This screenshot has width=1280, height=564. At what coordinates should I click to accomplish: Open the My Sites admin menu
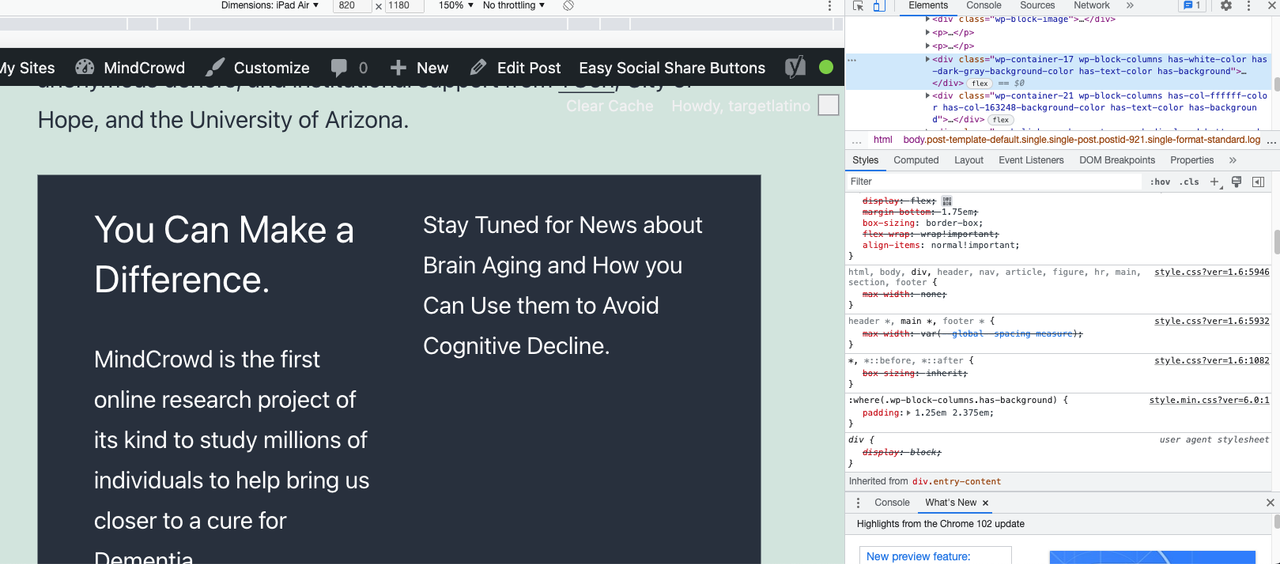click(27, 68)
